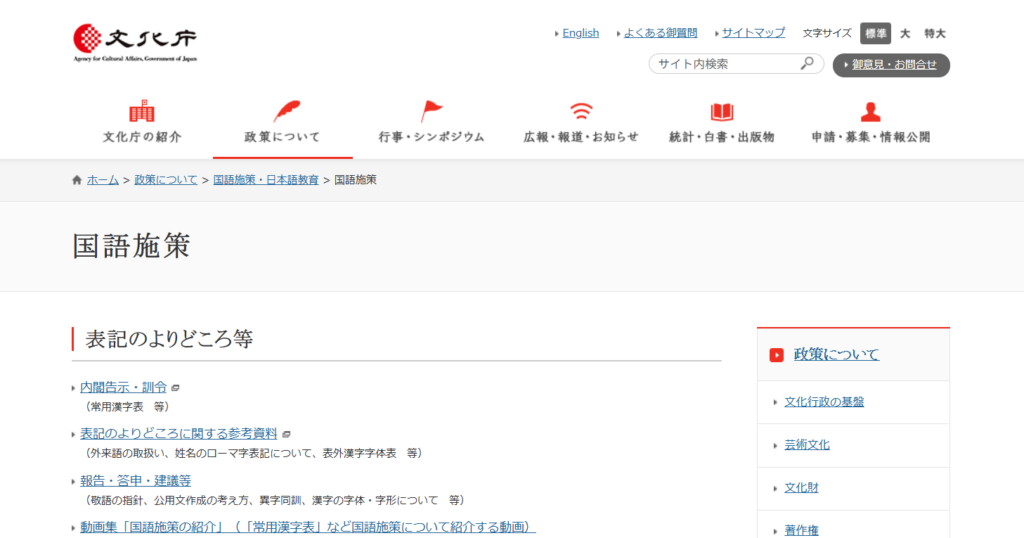Click the red arrow icon beside sidebar 政策について
Screen dimensions: 1024x538
click(x=776, y=355)
